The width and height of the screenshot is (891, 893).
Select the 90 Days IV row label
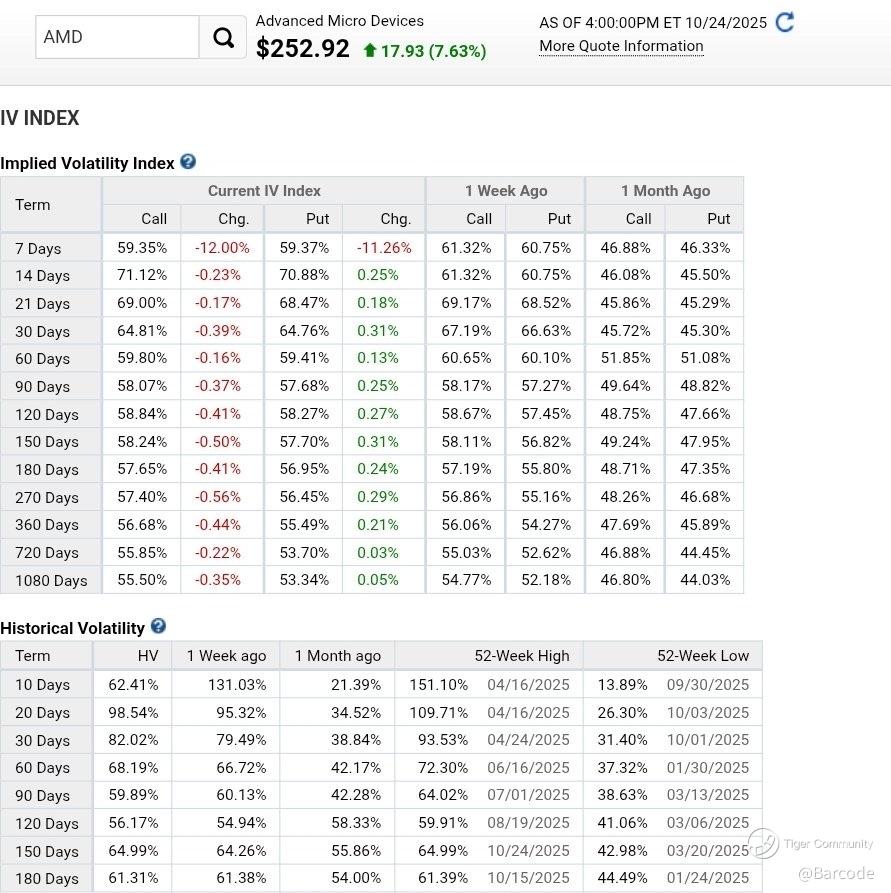point(43,387)
